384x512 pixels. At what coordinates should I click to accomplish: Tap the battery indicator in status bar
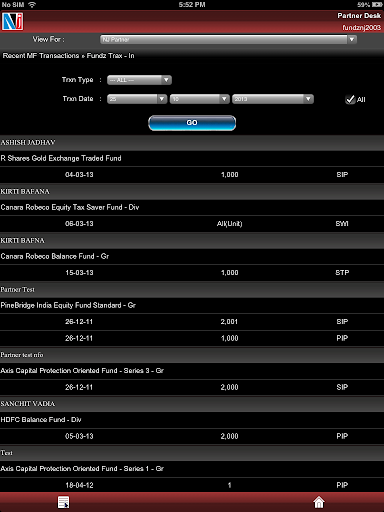click(x=377, y=5)
